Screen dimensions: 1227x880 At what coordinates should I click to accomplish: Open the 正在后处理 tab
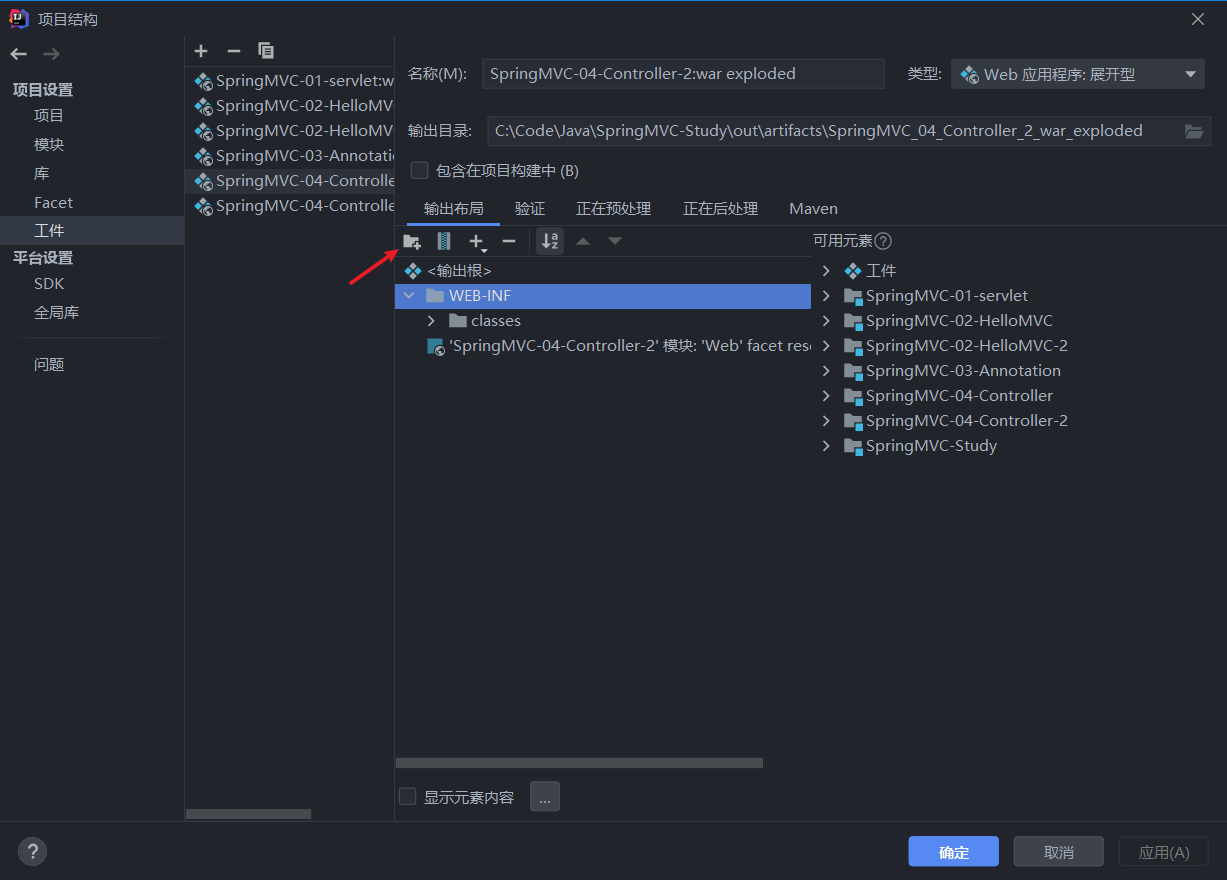click(720, 209)
